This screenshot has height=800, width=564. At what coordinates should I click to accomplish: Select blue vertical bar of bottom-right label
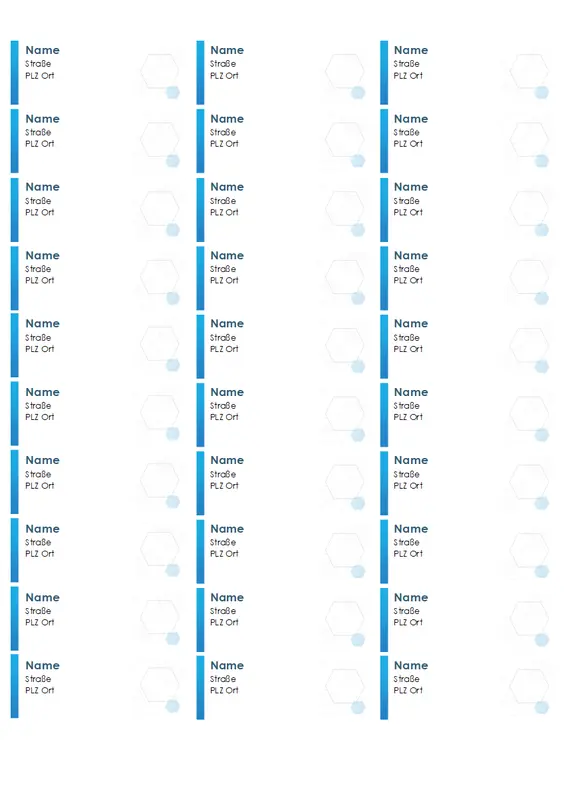coord(384,688)
